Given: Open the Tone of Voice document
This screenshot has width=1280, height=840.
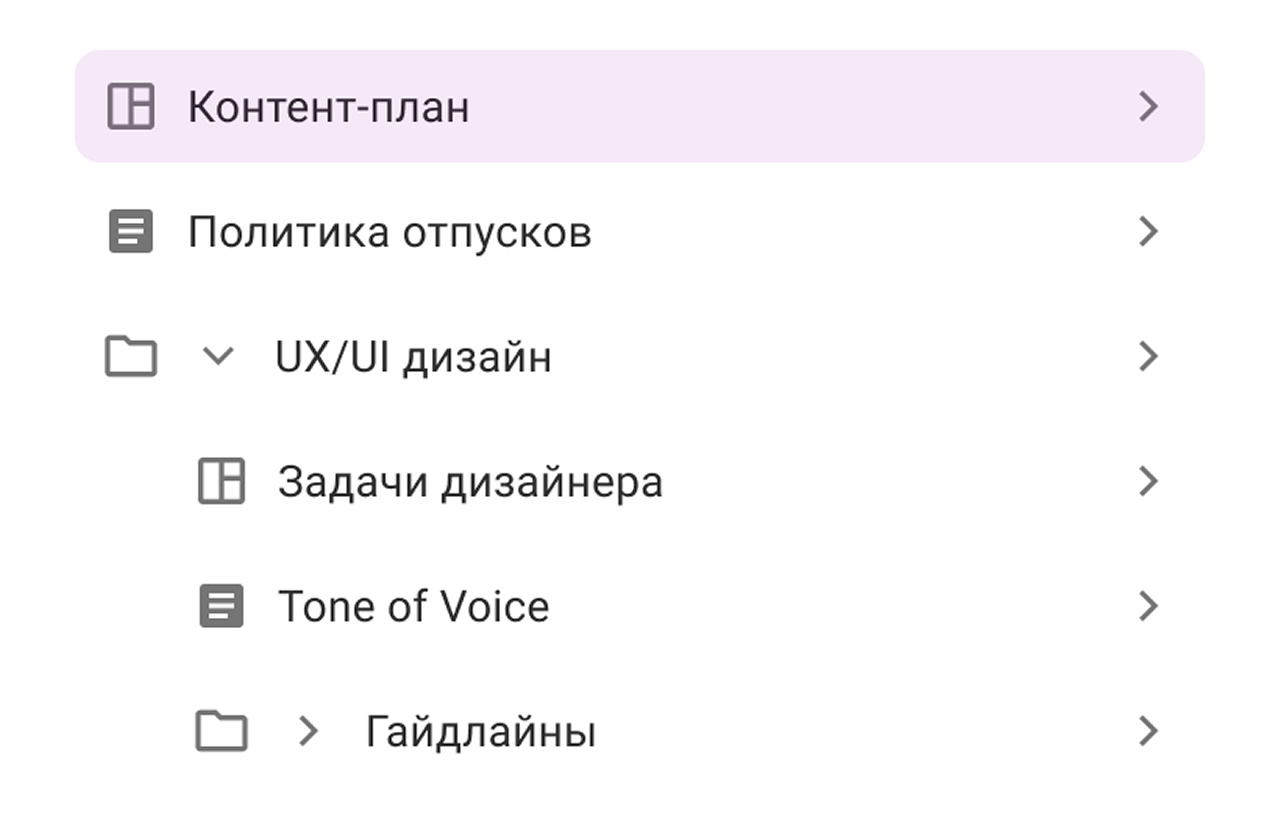Looking at the screenshot, I should point(413,607).
